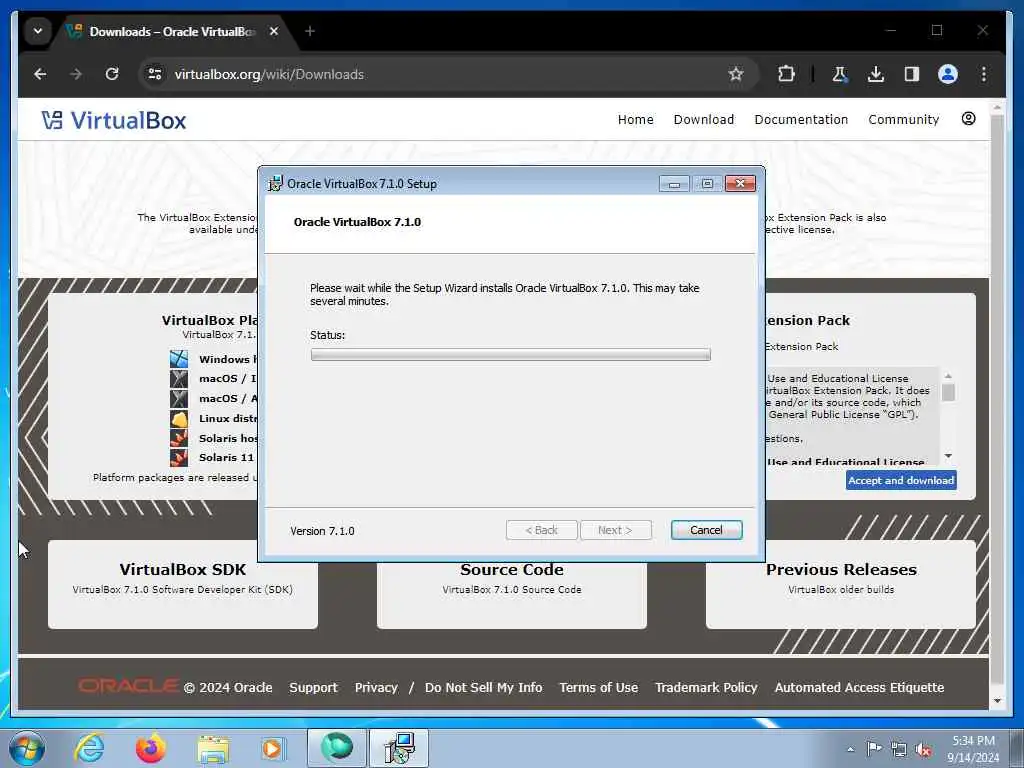Click the Support footer link
Image resolution: width=1024 pixels, height=768 pixels.
313,688
